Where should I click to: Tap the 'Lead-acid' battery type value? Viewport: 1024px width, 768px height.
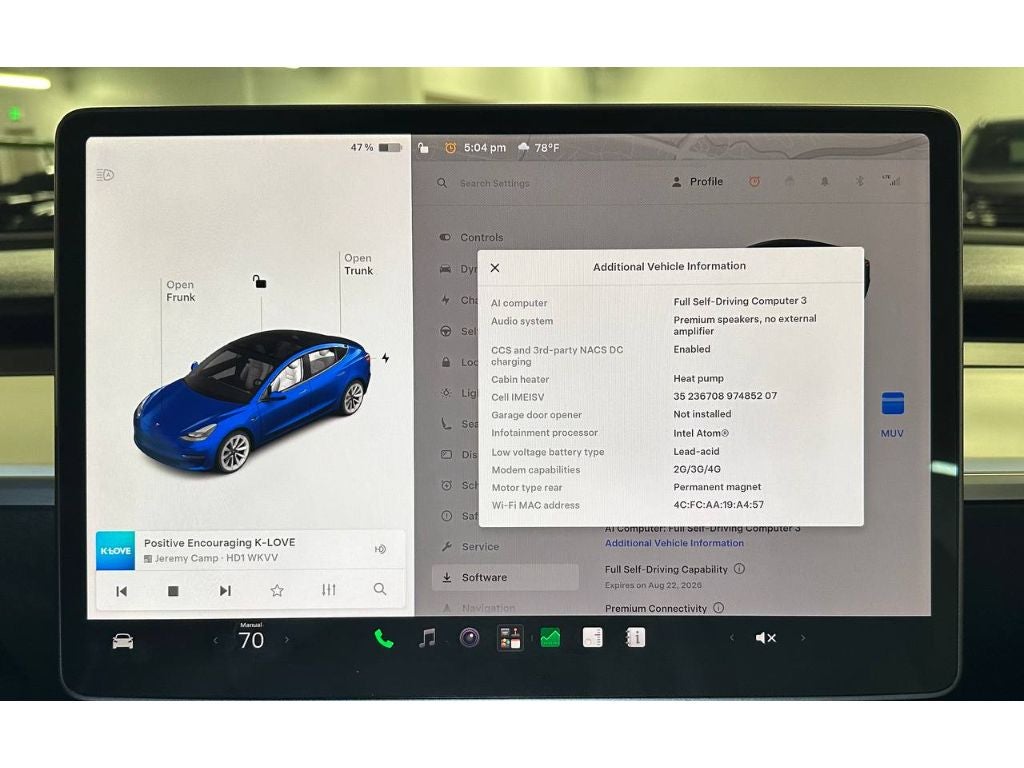[x=696, y=451]
